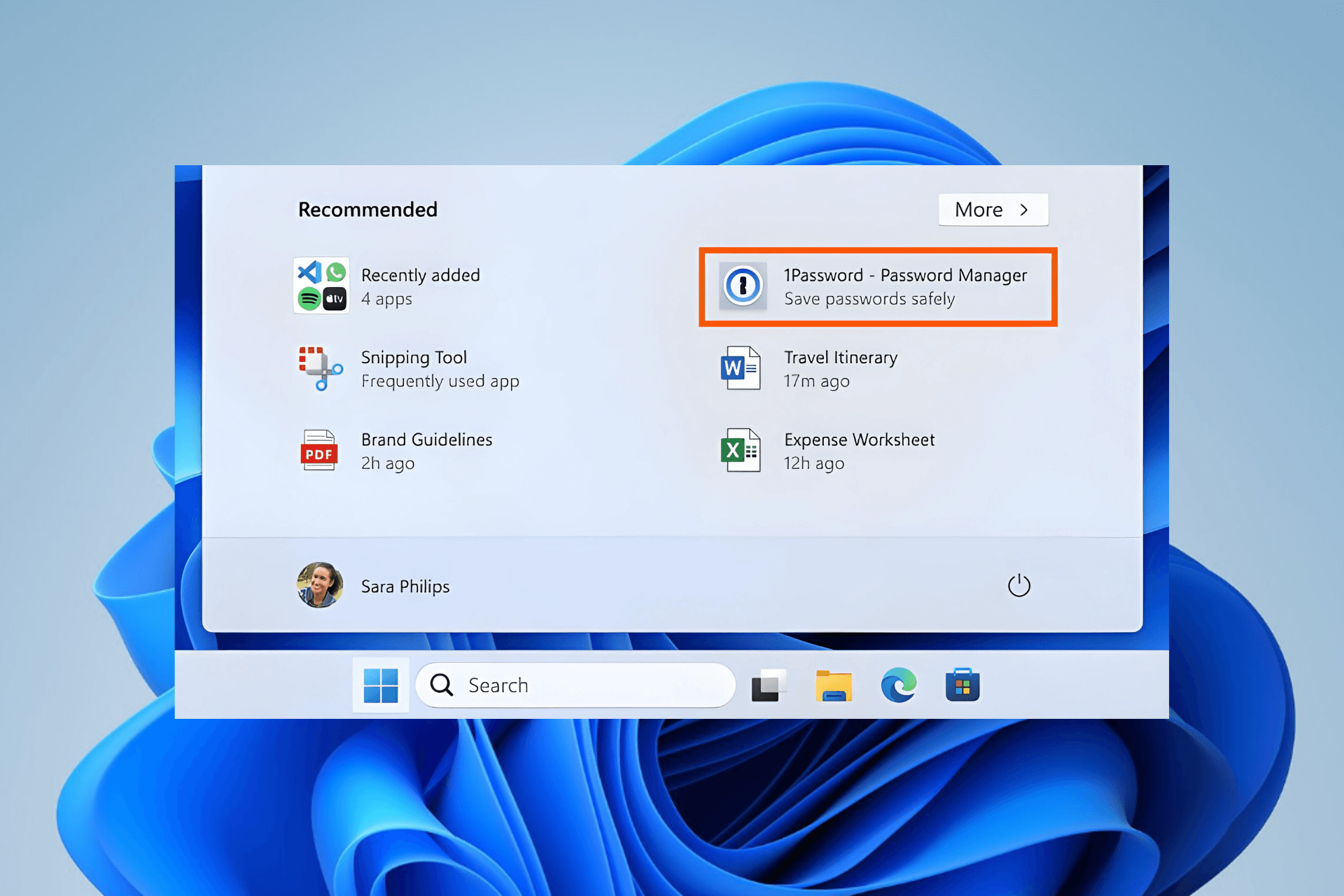
Task: Click the taskbar Search input field
Action: (575, 685)
